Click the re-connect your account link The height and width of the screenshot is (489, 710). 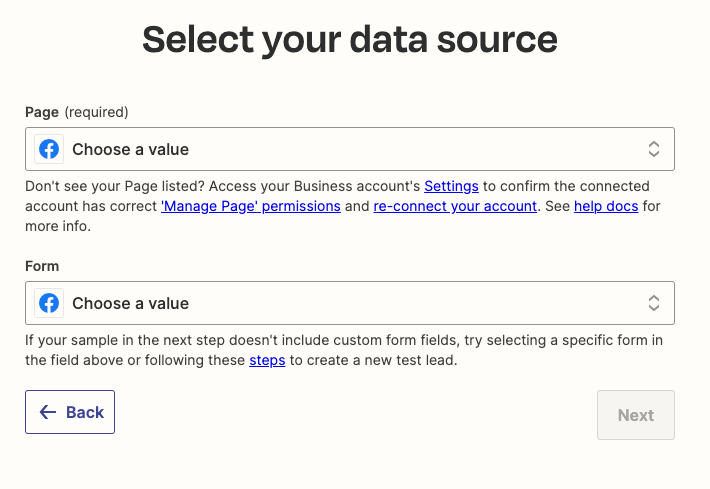456,207
